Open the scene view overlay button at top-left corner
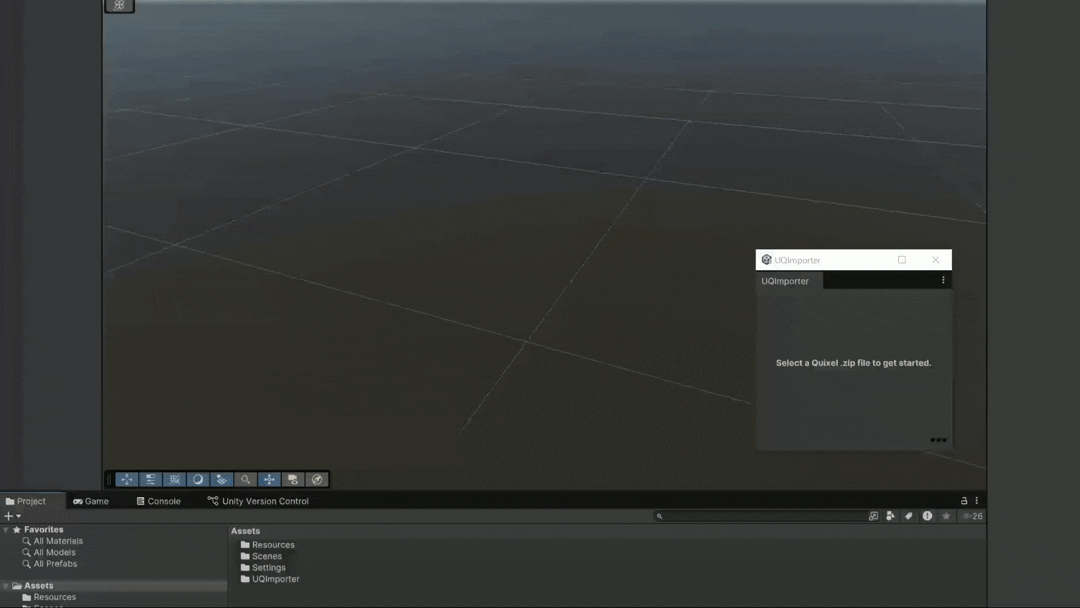This screenshot has height=608, width=1080. point(119,6)
